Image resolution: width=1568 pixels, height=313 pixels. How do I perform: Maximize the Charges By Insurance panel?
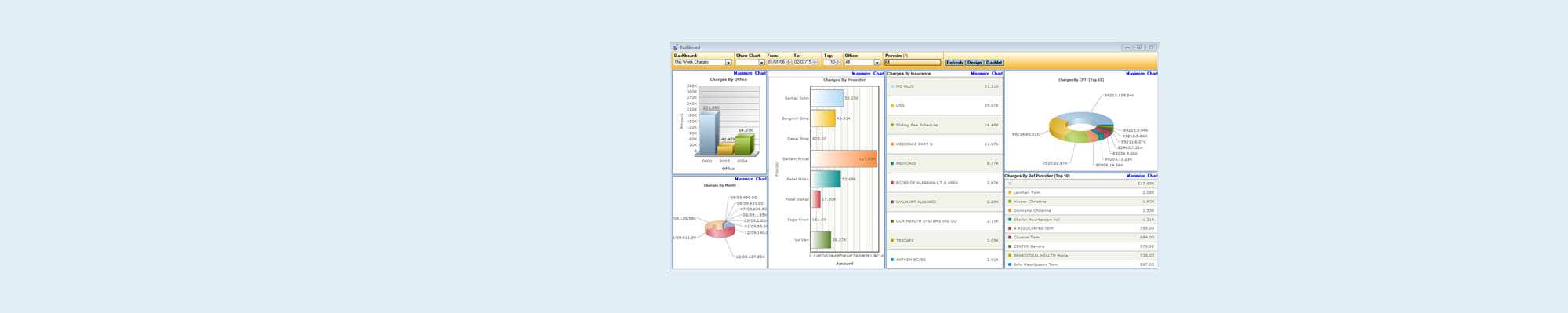[x=980, y=74]
